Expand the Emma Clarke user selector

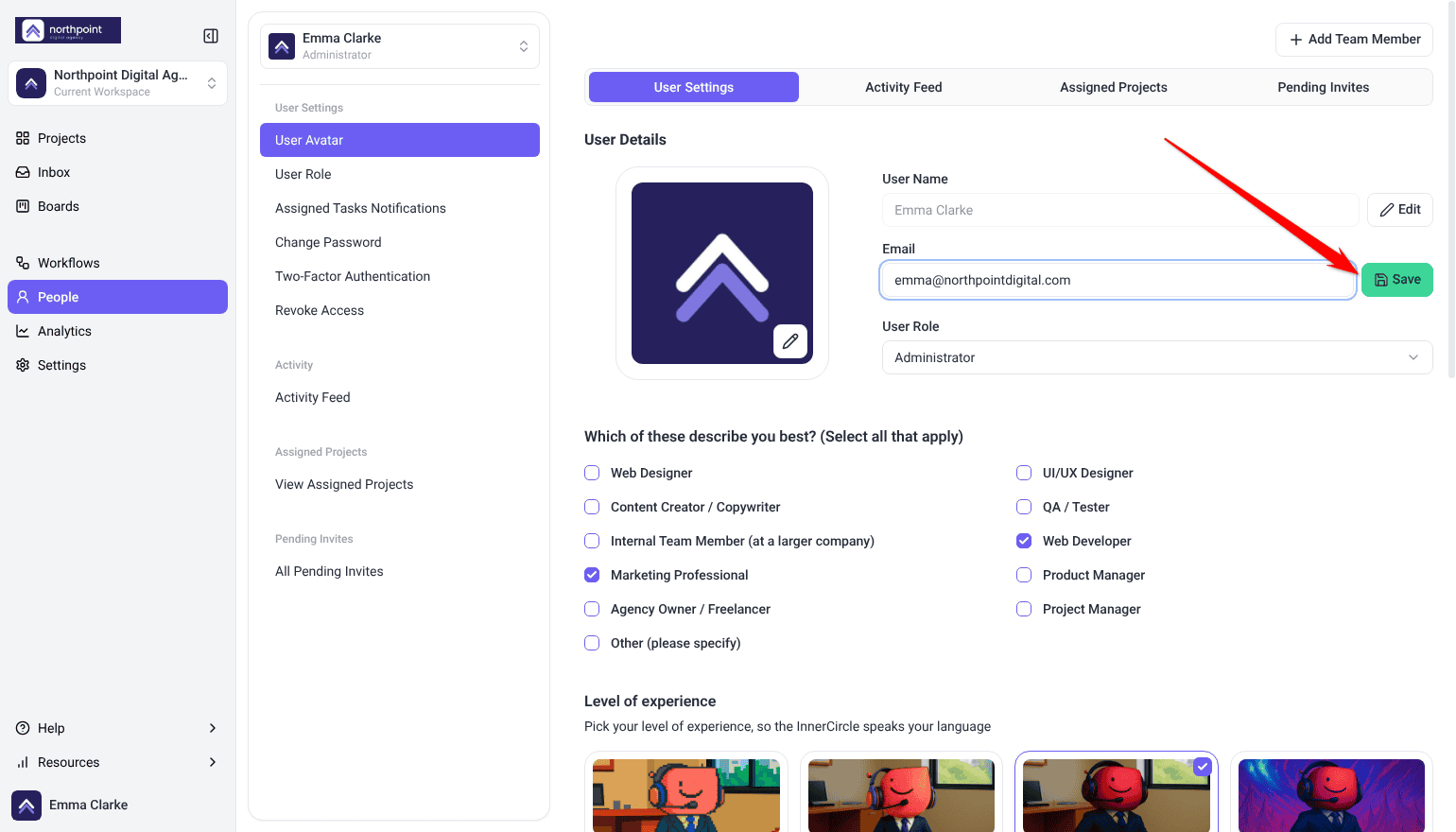(x=400, y=46)
